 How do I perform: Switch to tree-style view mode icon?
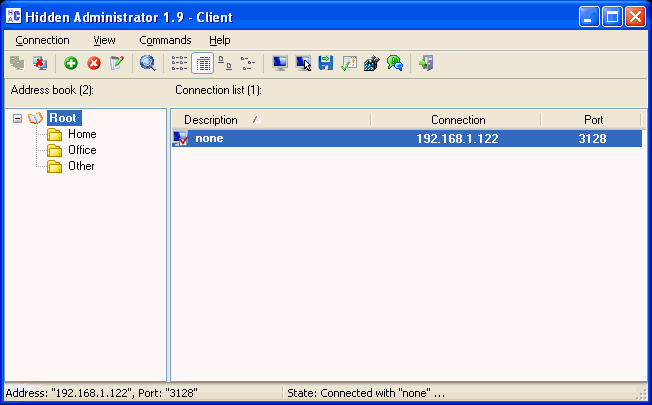(248, 63)
